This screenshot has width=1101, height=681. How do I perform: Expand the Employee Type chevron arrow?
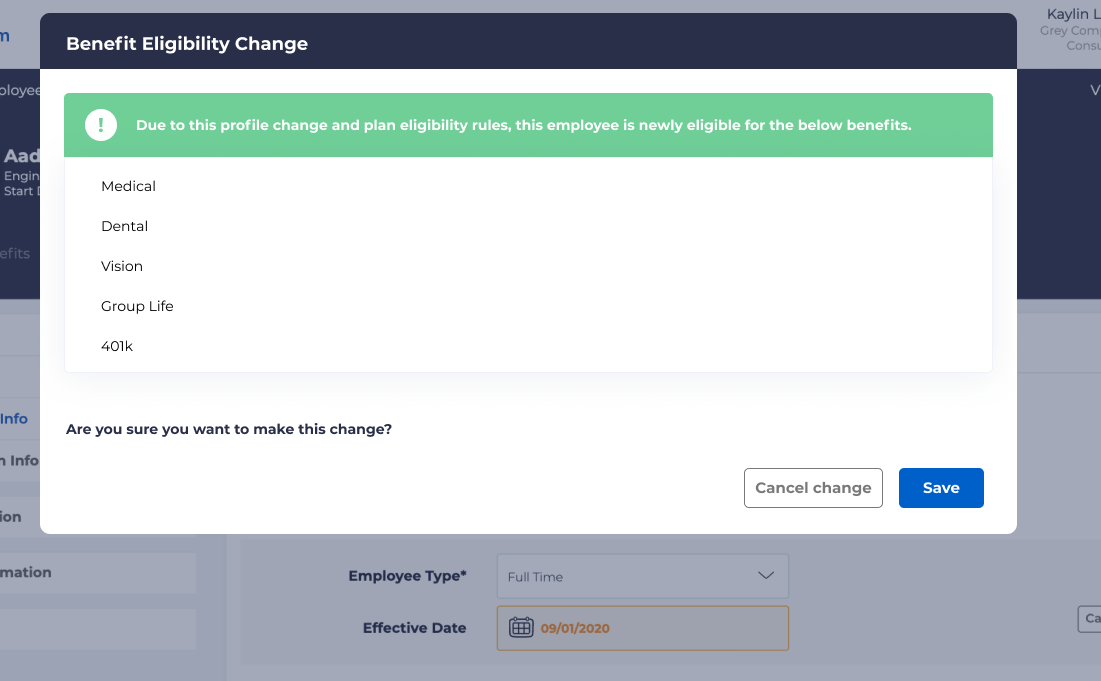[x=766, y=576]
